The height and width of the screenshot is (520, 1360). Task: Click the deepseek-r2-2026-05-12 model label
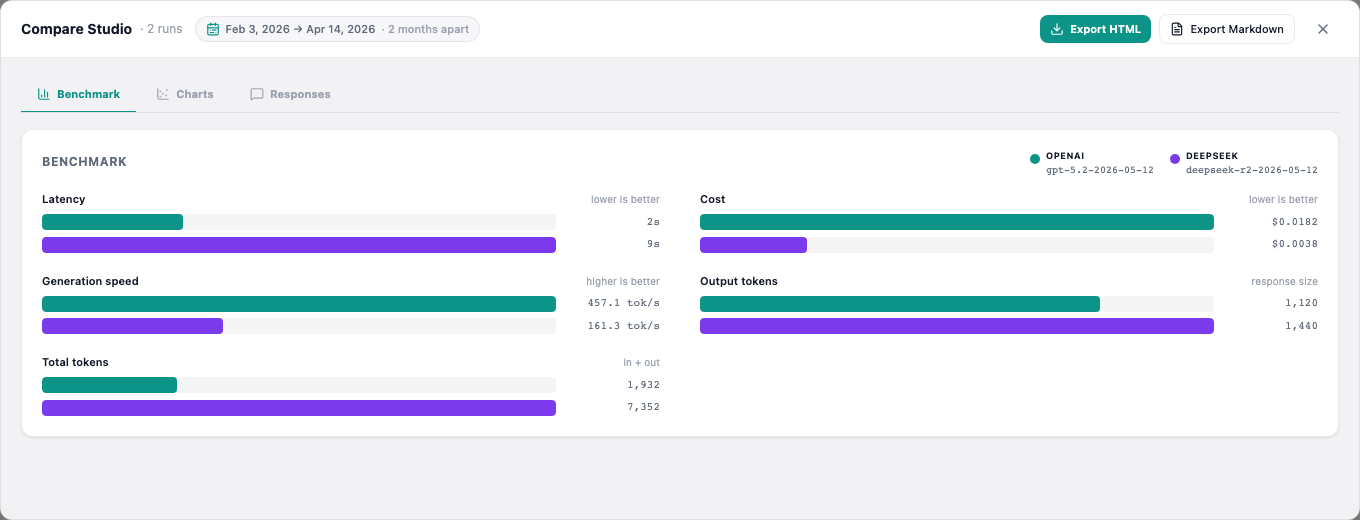tap(1252, 170)
